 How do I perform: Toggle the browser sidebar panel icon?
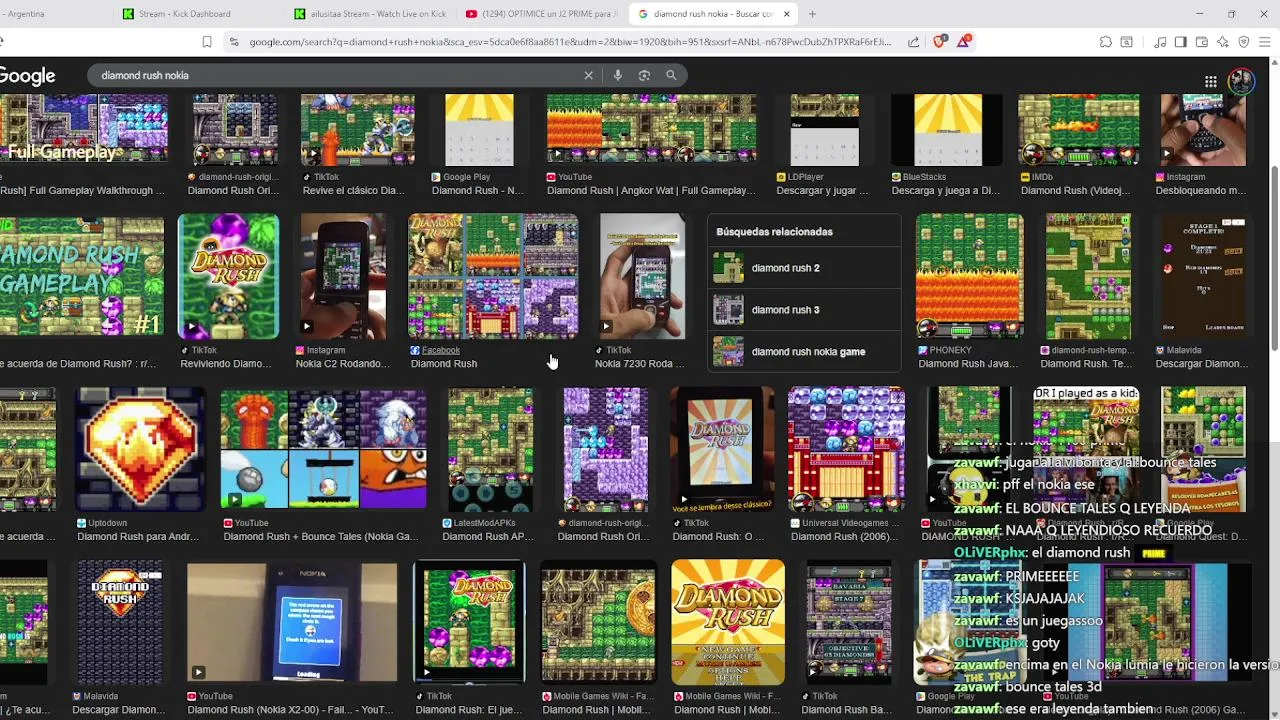[1180, 42]
